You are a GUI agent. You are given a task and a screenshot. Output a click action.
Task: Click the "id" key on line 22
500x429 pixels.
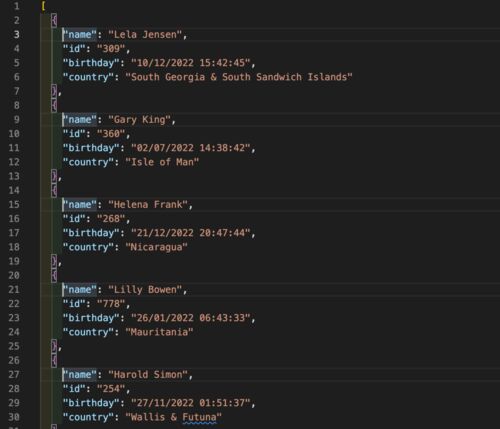point(74,304)
